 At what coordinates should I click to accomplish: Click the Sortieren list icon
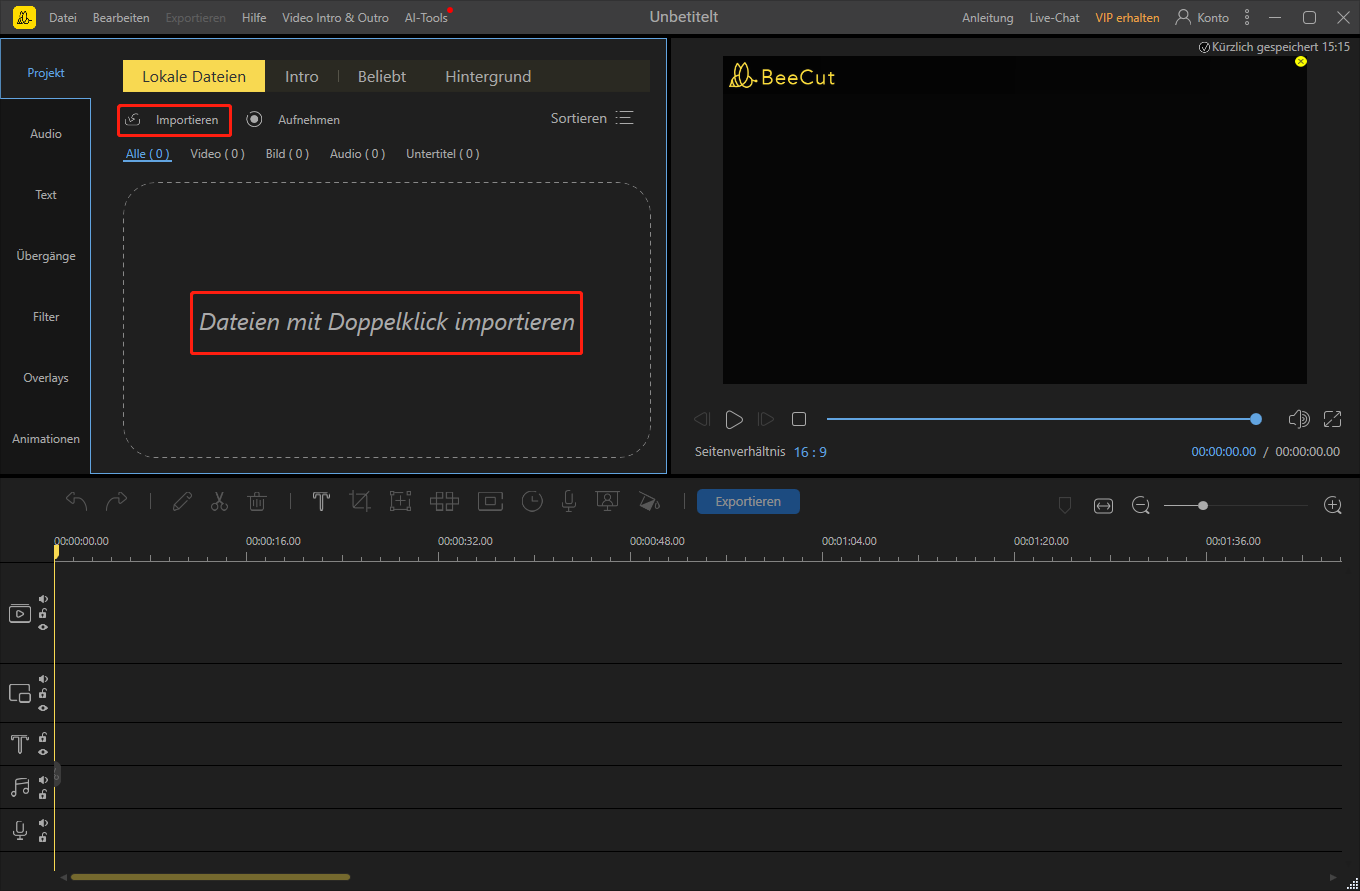pos(625,118)
